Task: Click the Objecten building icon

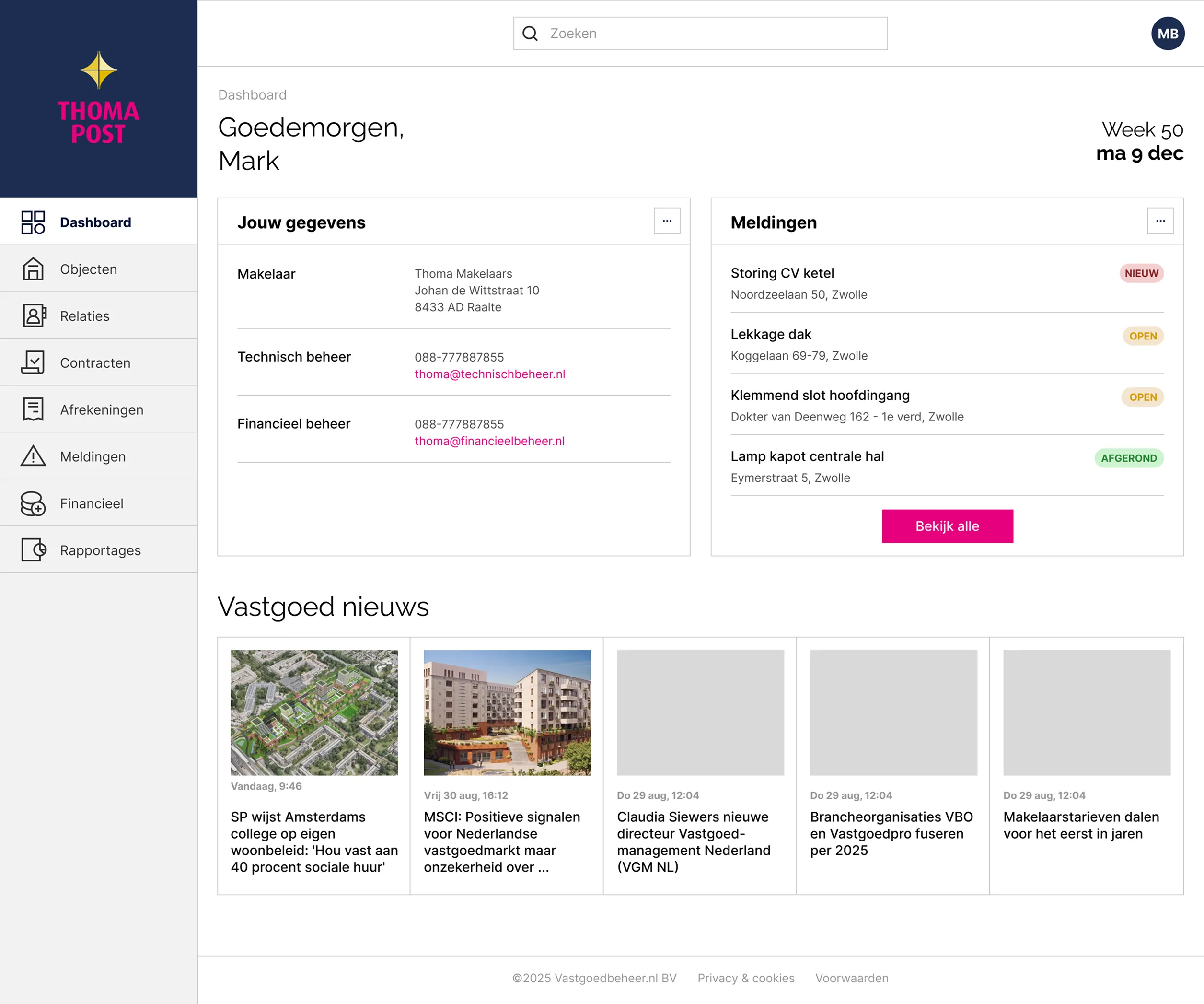Action: [33, 269]
